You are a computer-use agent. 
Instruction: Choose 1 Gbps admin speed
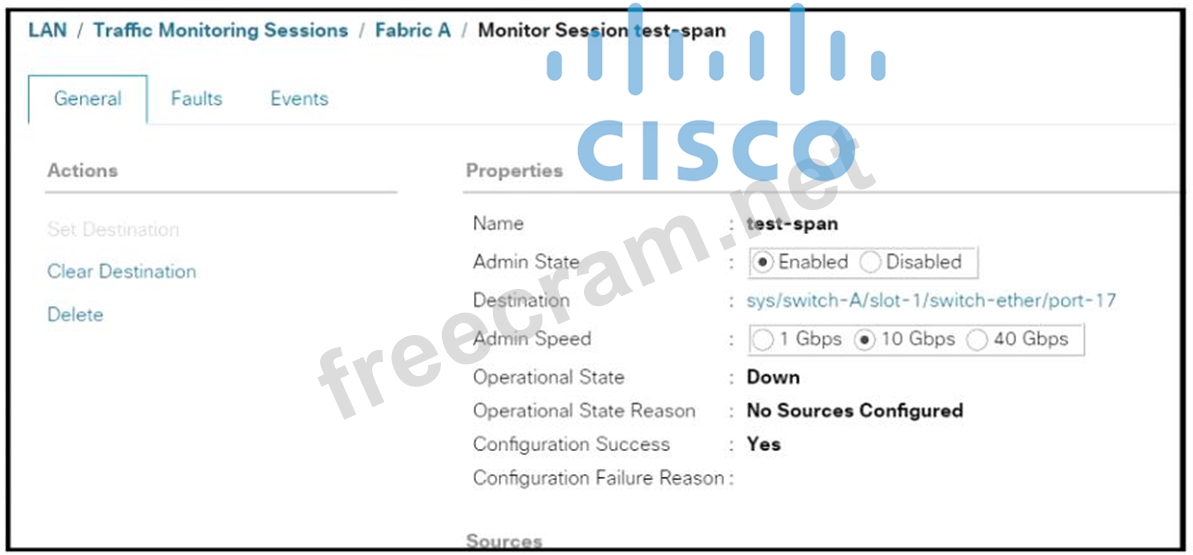pyautogui.click(x=764, y=340)
